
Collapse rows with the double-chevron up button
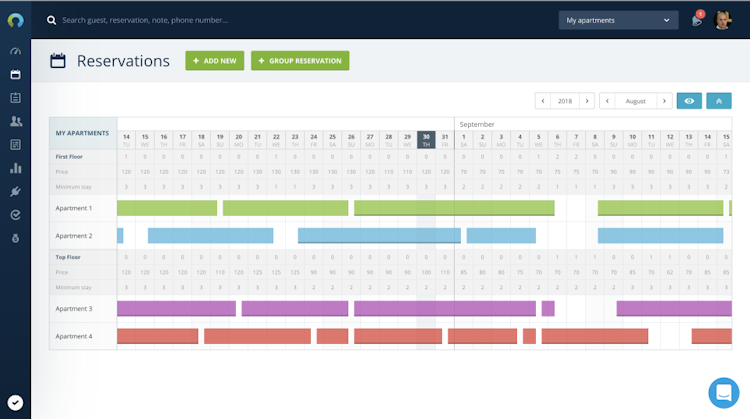[719, 101]
